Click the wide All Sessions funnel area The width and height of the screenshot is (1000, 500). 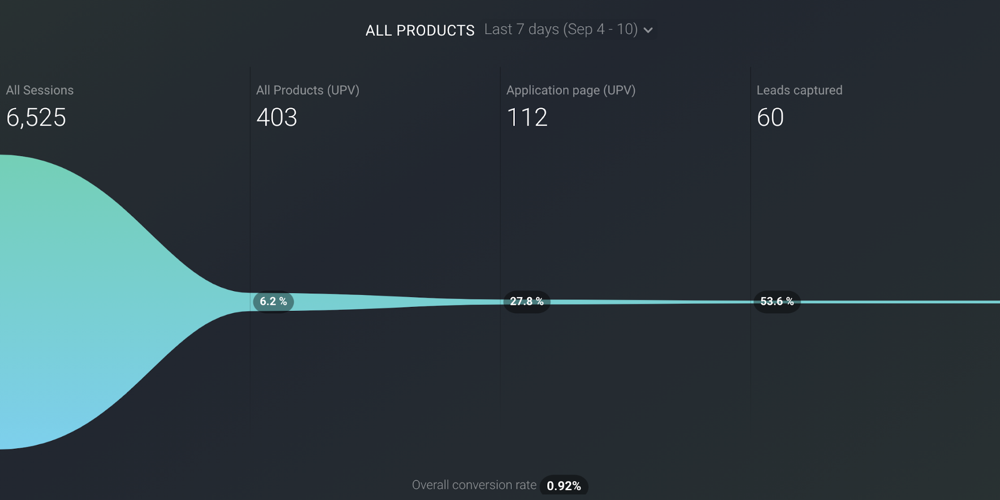[80, 300]
